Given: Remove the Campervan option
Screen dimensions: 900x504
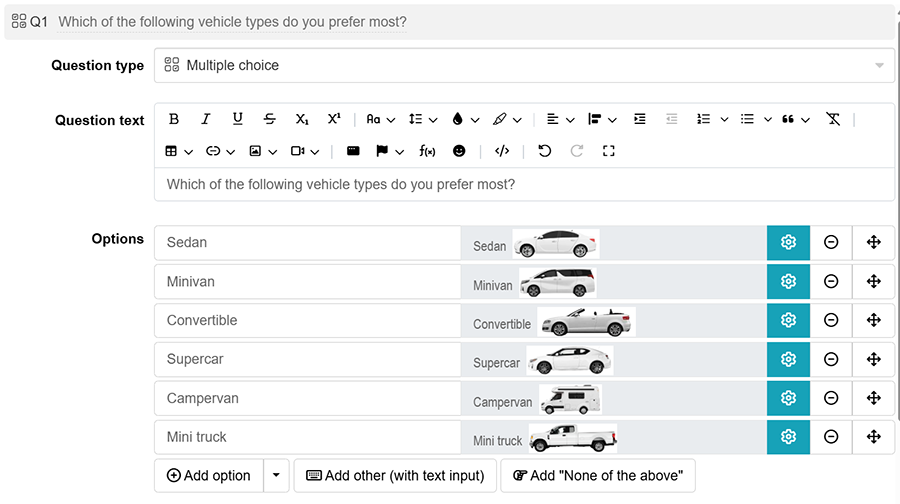Looking at the screenshot, I should click(x=831, y=398).
